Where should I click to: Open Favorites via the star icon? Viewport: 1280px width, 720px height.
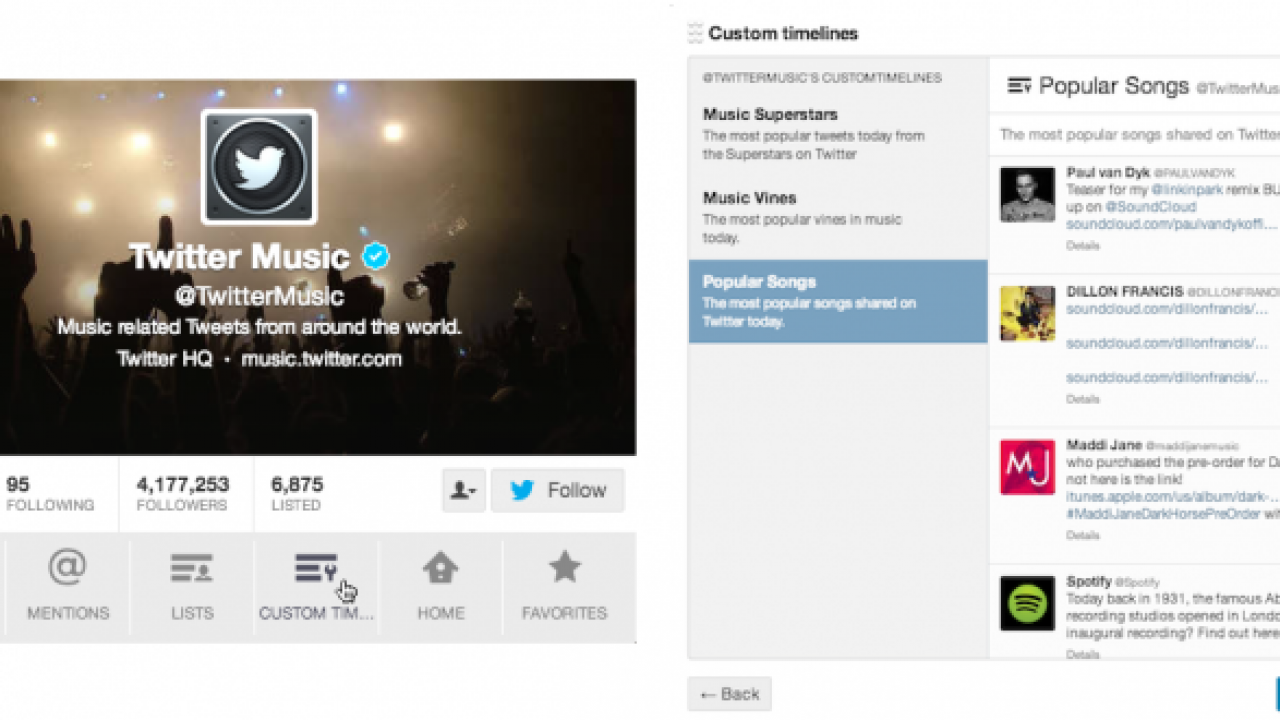pyautogui.click(x=565, y=566)
